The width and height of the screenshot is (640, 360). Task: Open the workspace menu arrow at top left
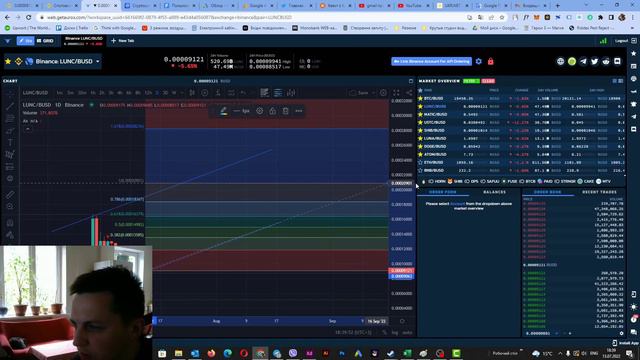click(x=8, y=41)
